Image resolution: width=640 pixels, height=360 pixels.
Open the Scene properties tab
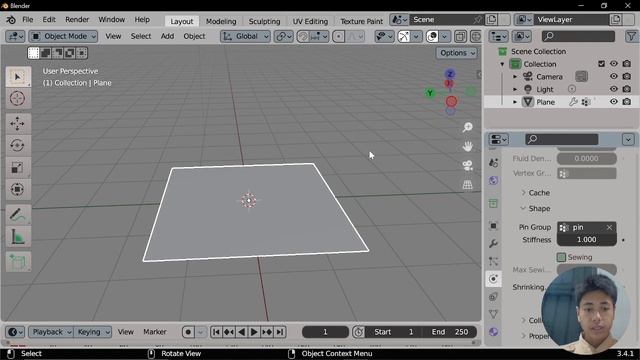point(493,163)
